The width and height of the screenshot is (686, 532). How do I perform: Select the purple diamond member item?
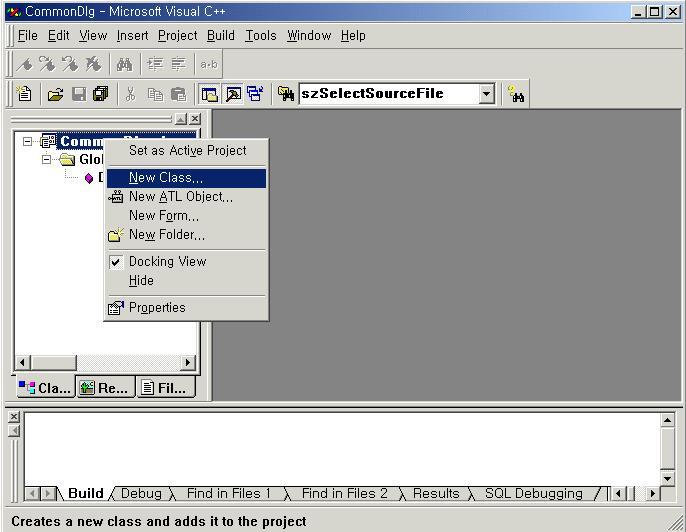pyautogui.click(x=89, y=178)
